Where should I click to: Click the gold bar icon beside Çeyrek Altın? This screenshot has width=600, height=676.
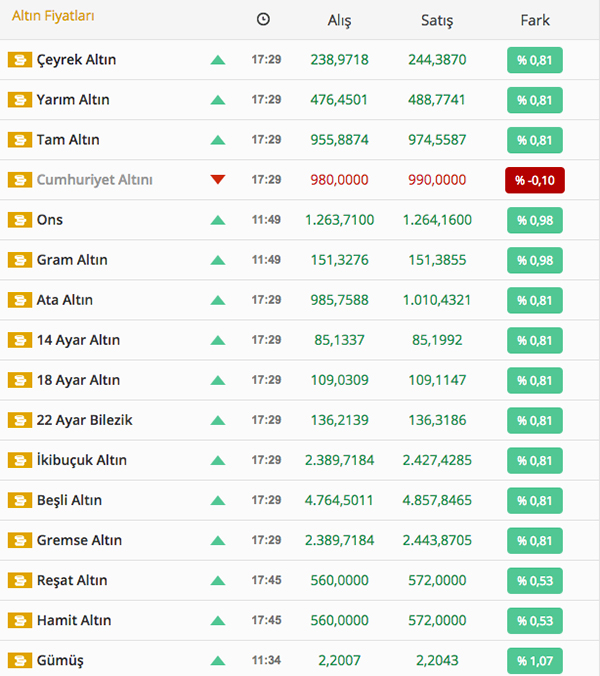[x=19, y=60]
